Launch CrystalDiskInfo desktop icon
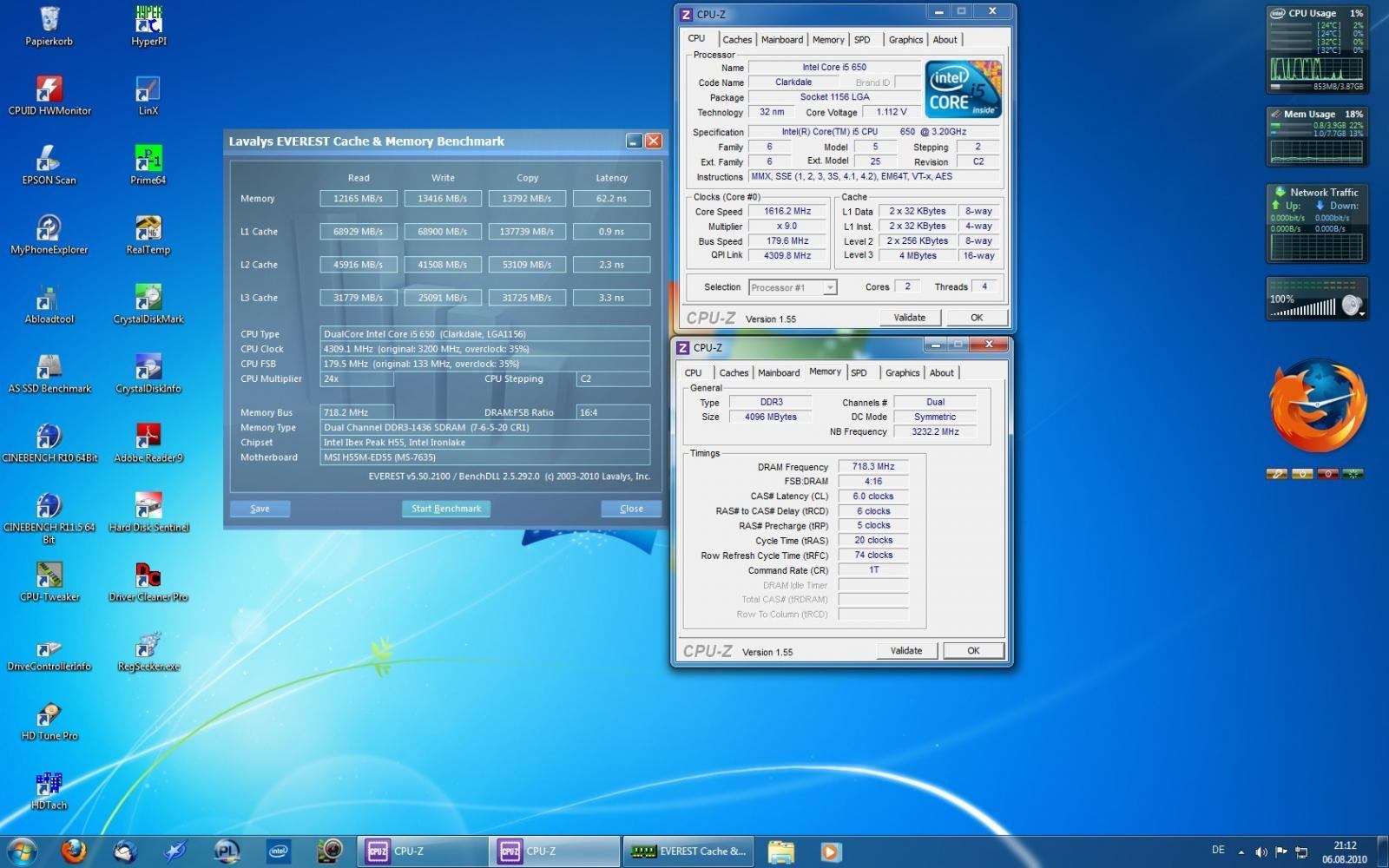This screenshot has height=868, width=1389. (148, 373)
